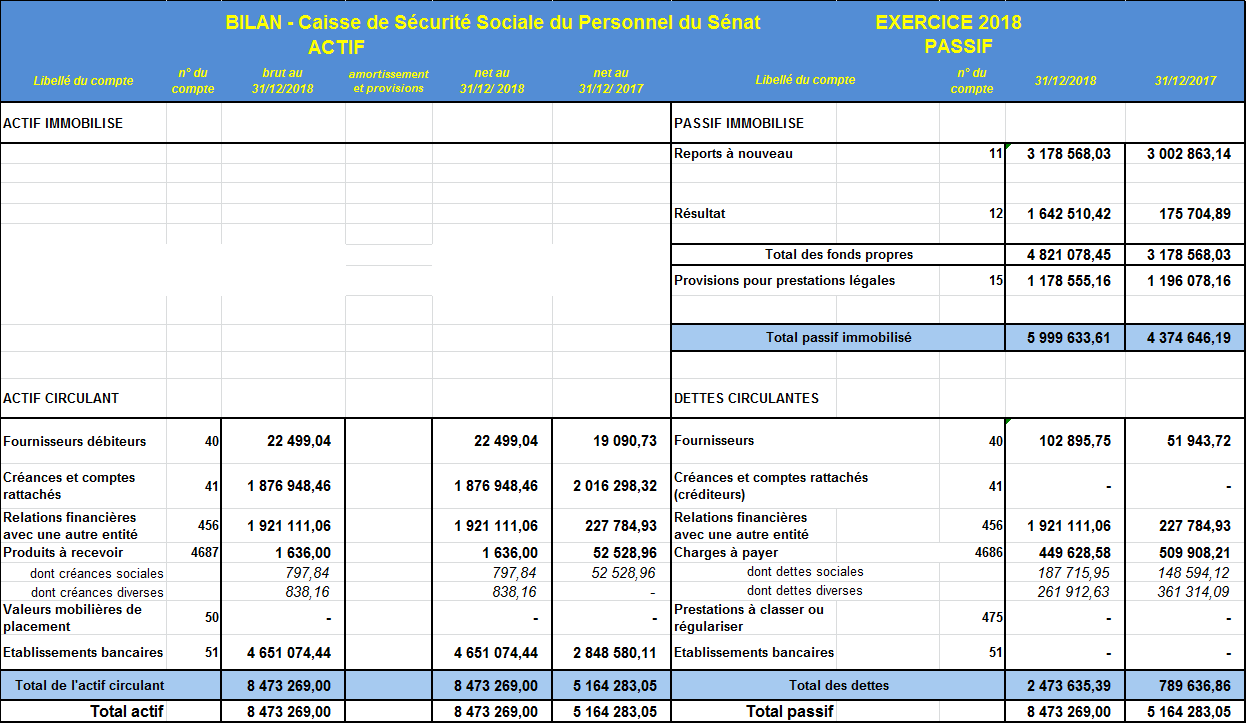1246x723 pixels.
Task: Click Créances et comptes rattachés net 2017 value
Action: point(615,486)
